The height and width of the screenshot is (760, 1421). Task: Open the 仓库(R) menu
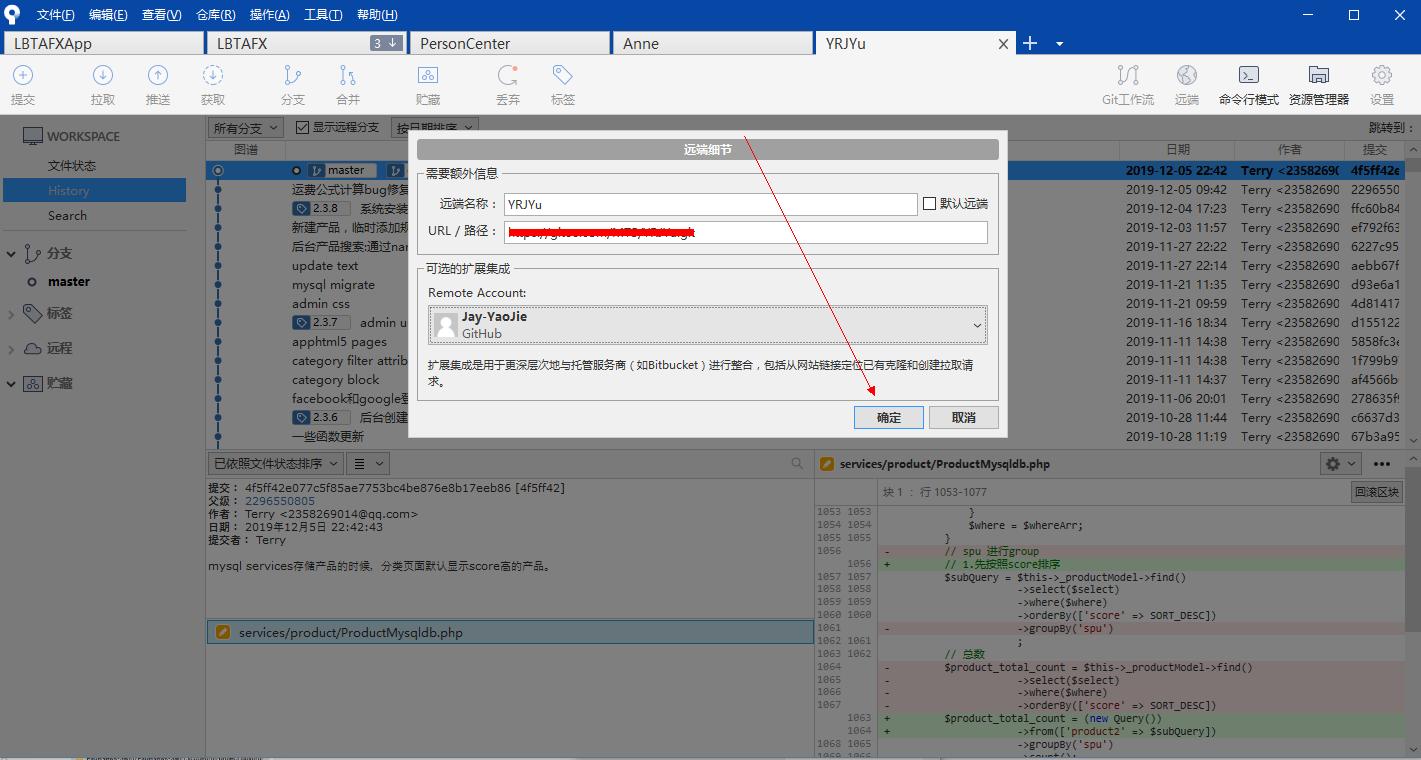click(216, 15)
